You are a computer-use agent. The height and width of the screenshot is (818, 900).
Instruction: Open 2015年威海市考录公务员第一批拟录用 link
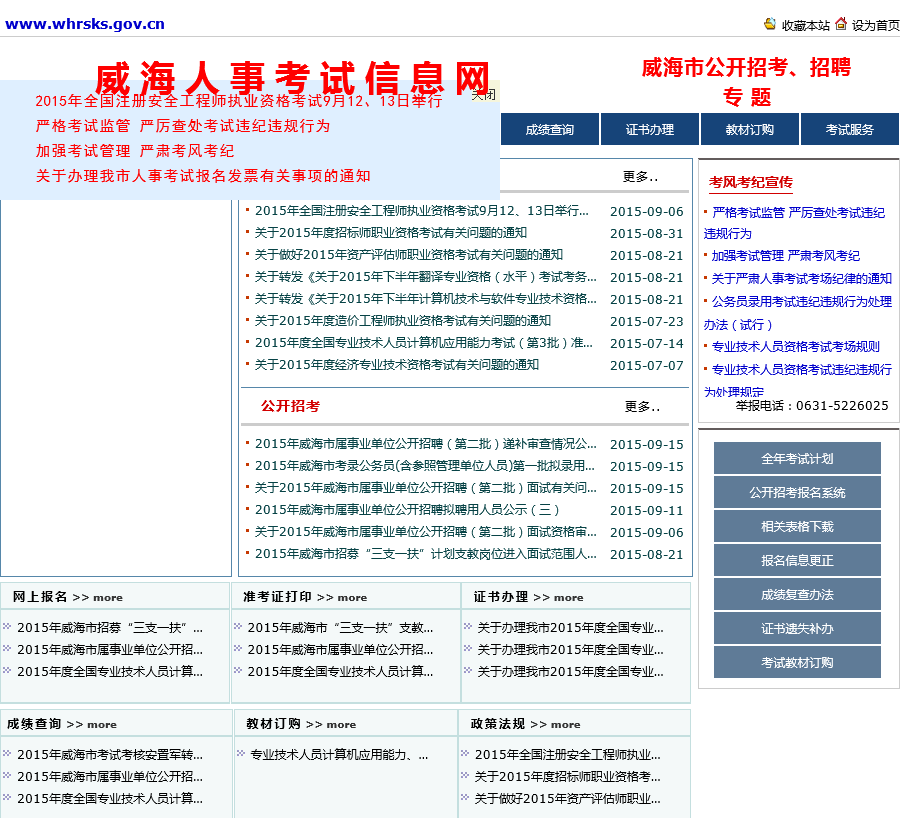click(x=425, y=466)
